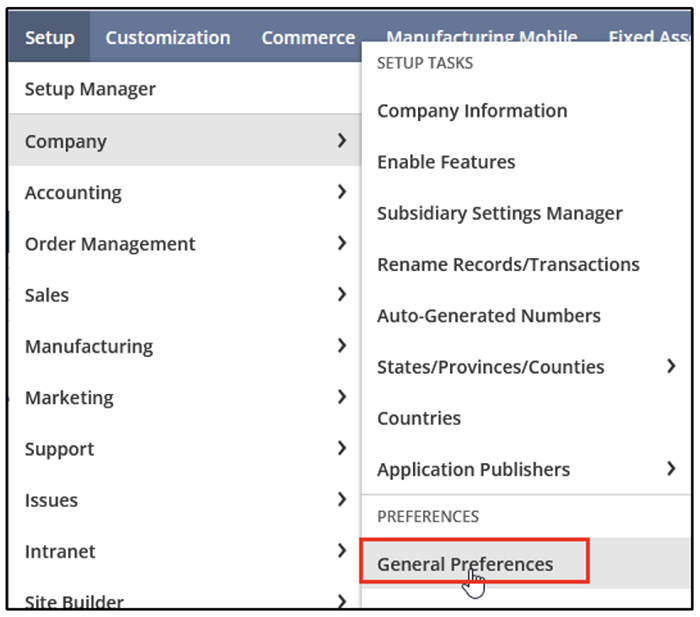Expand the Intranet submenu arrow
This screenshot has height=617, width=700.
[342, 551]
